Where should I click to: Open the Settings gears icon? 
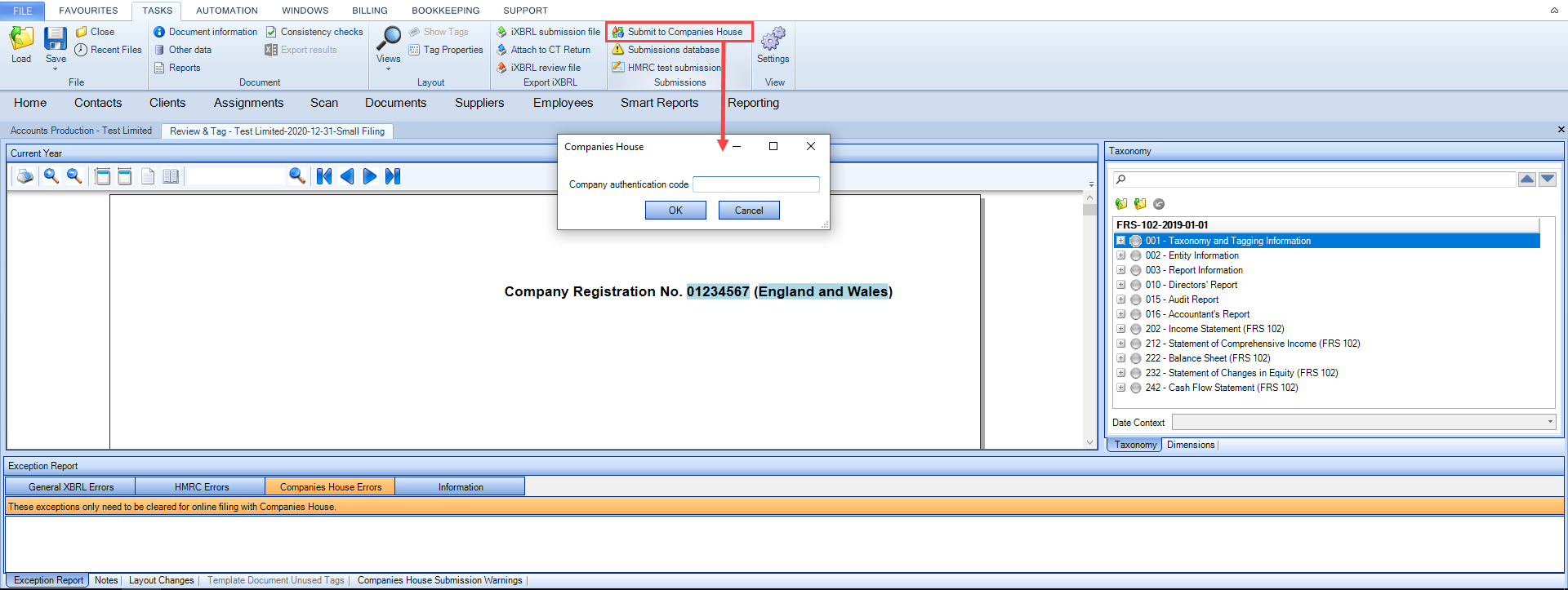pyautogui.click(x=773, y=38)
